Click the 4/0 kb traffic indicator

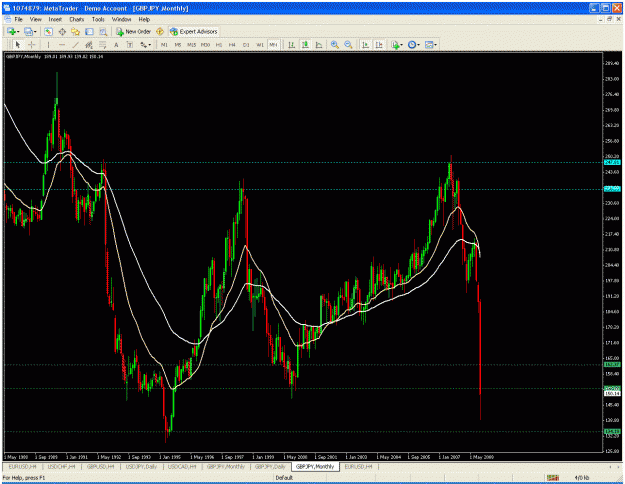coord(582,477)
